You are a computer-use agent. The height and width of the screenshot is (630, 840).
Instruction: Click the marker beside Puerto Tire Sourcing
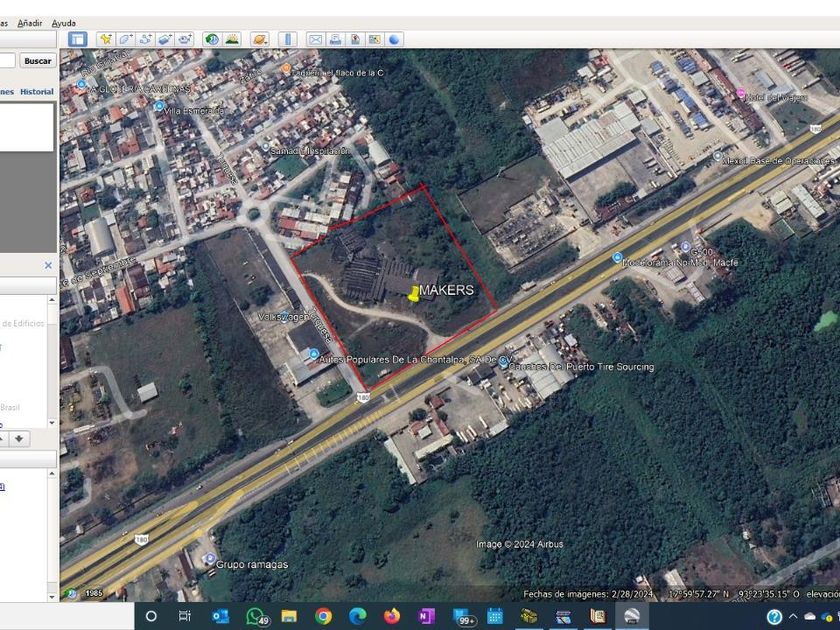pyautogui.click(x=503, y=362)
